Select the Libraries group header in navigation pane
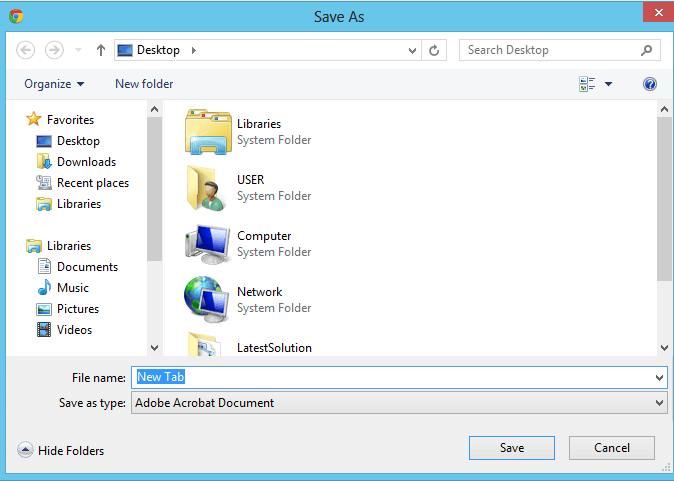 click(69, 246)
